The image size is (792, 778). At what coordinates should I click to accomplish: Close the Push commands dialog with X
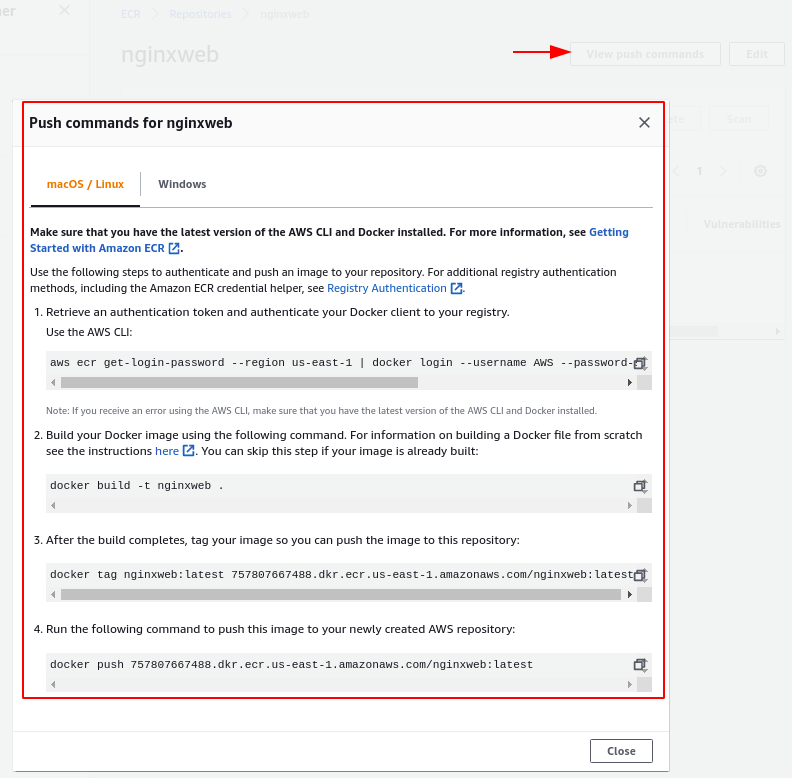coord(644,122)
